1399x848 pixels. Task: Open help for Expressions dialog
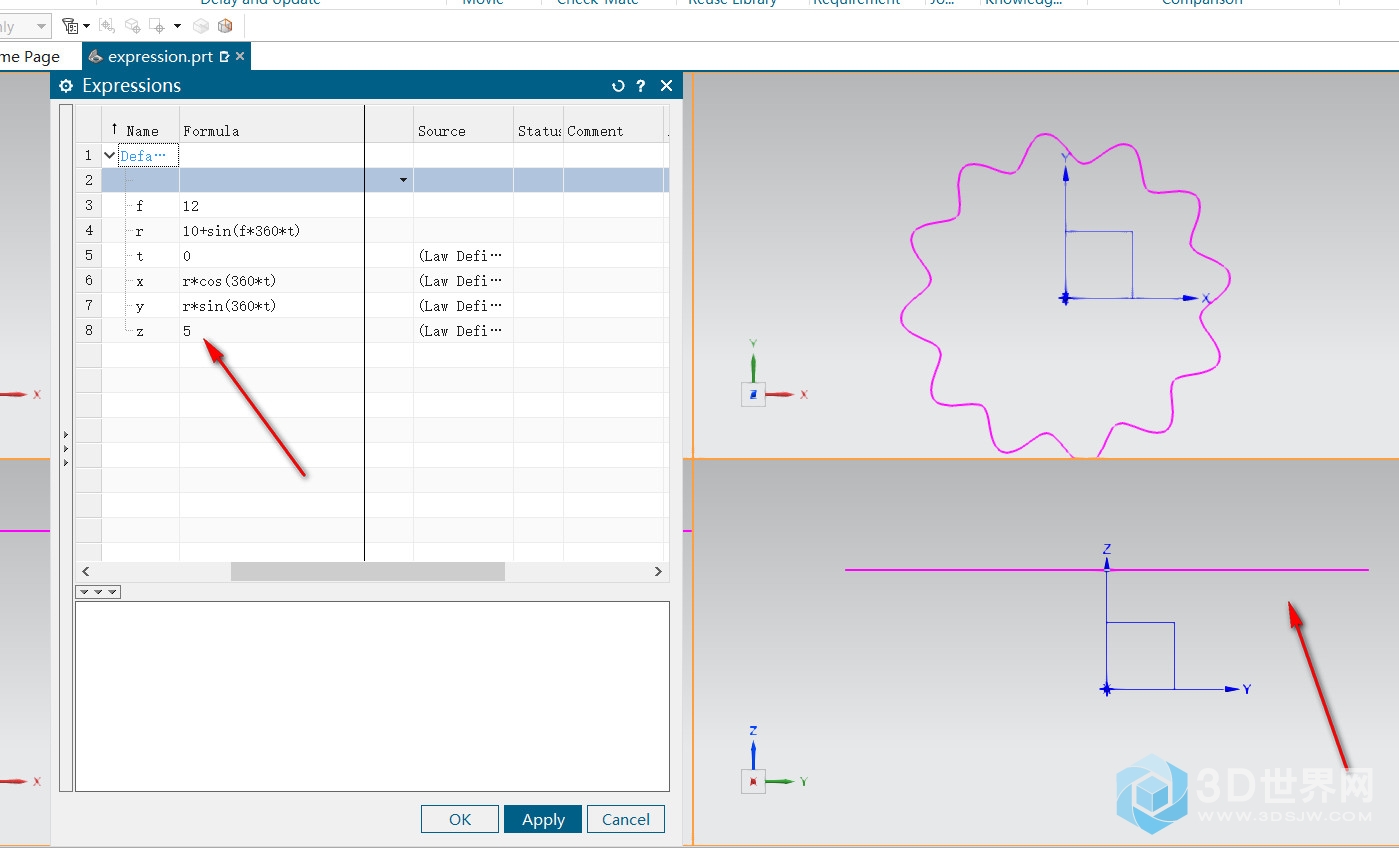pyautogui.click(x=641, y=86)
